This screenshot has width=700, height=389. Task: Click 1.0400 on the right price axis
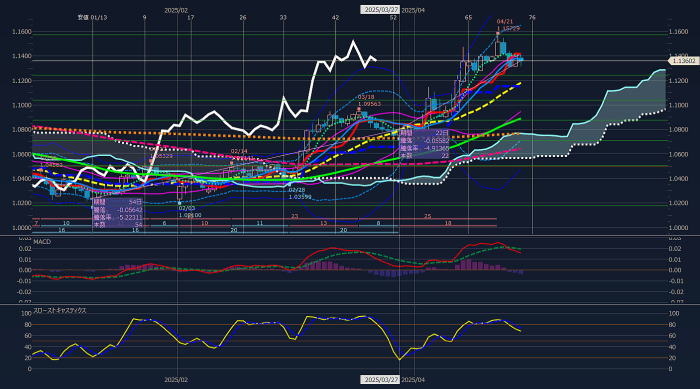(678, 179)
